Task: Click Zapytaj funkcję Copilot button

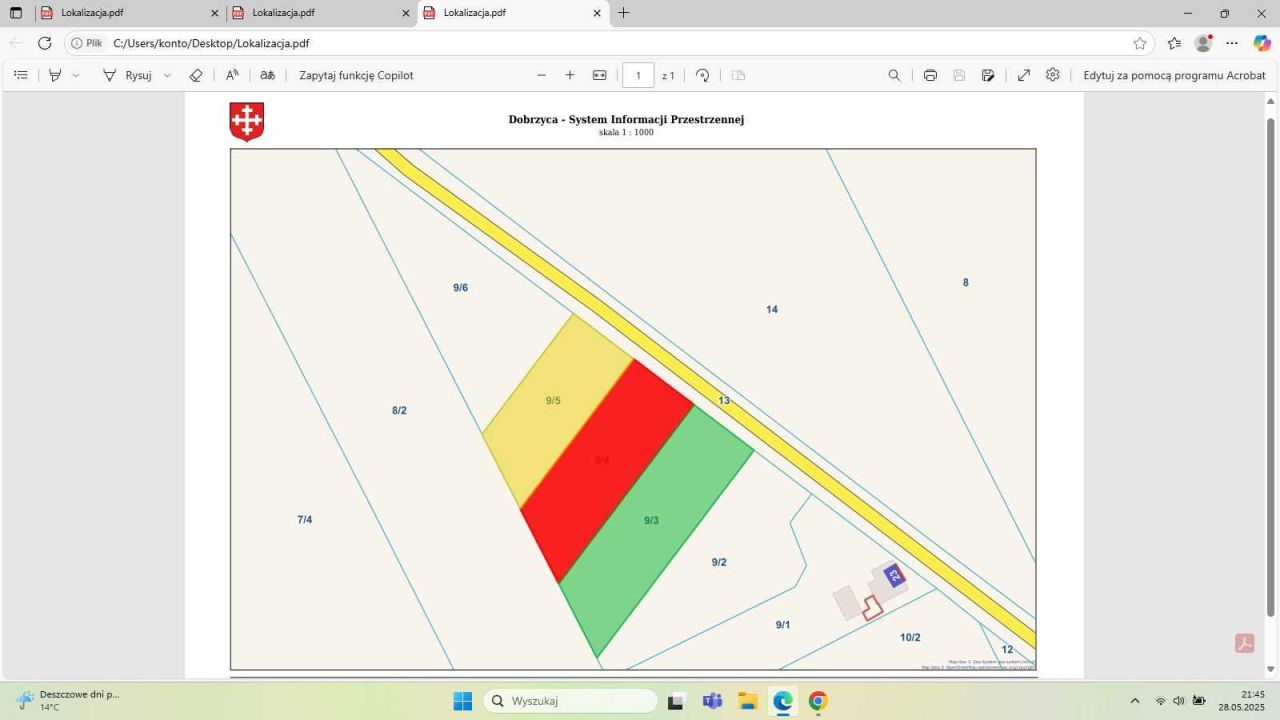Action: [356, 75]
